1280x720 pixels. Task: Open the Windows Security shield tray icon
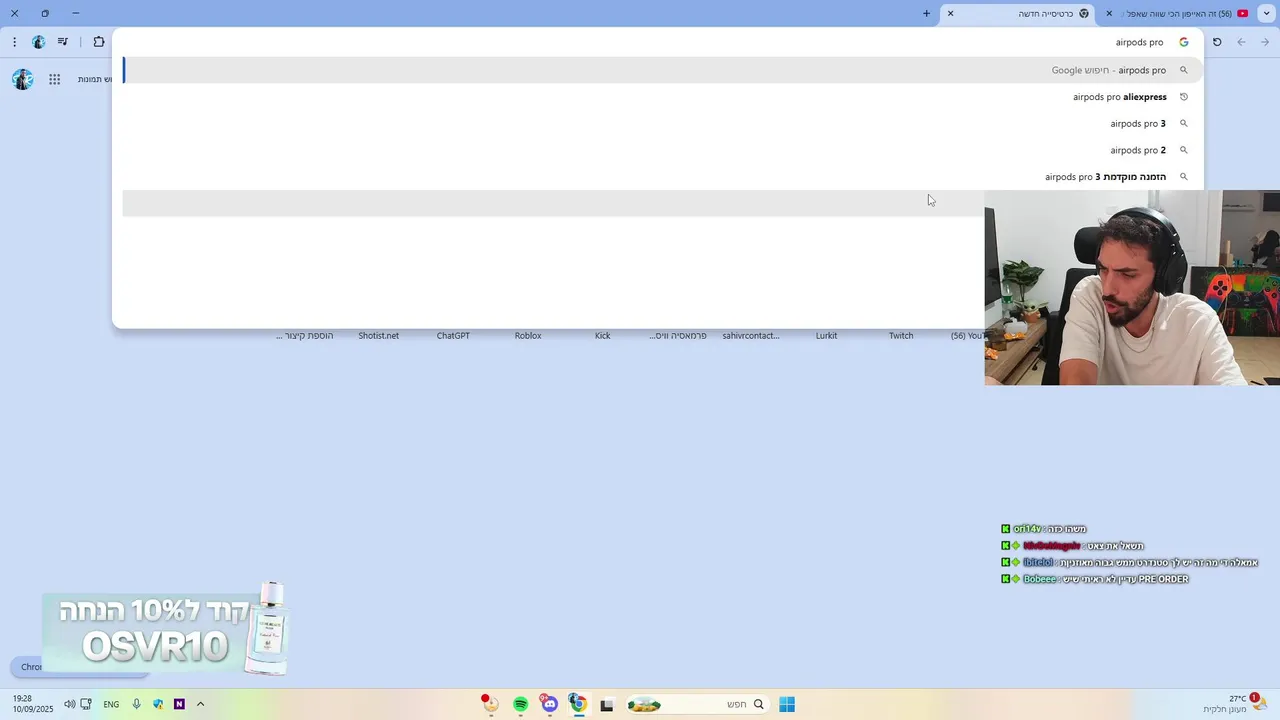(x=158, y=704)
